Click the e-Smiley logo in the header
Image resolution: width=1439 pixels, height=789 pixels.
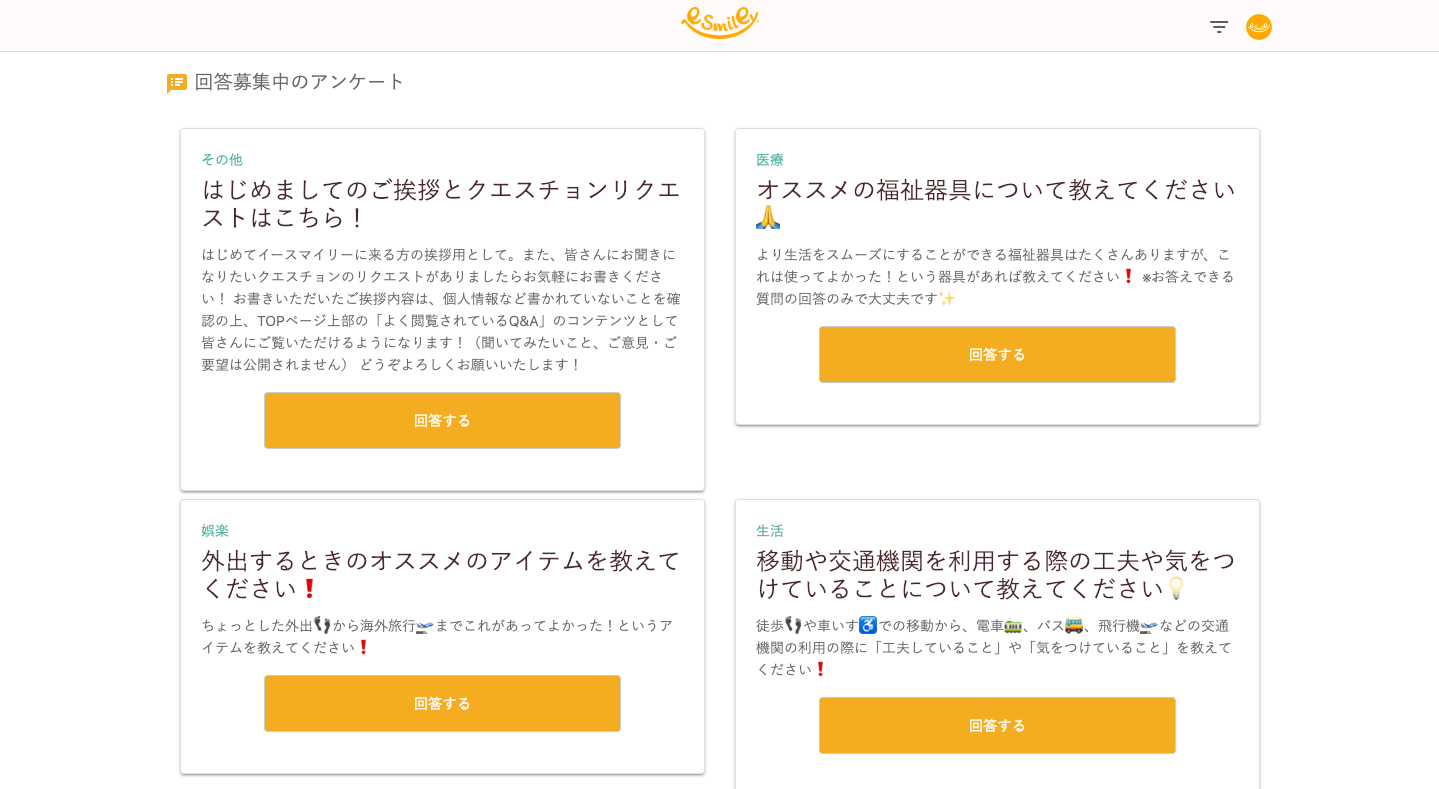720,23
